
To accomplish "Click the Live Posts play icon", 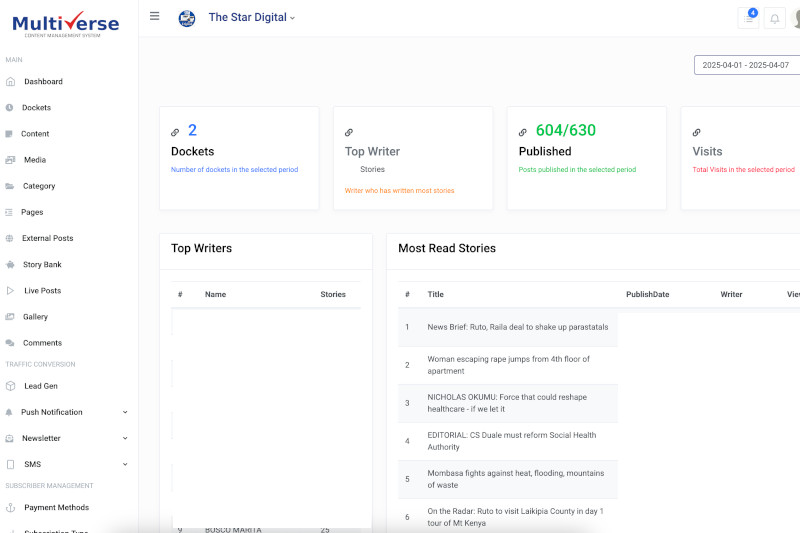I will [x=10, y=291].
